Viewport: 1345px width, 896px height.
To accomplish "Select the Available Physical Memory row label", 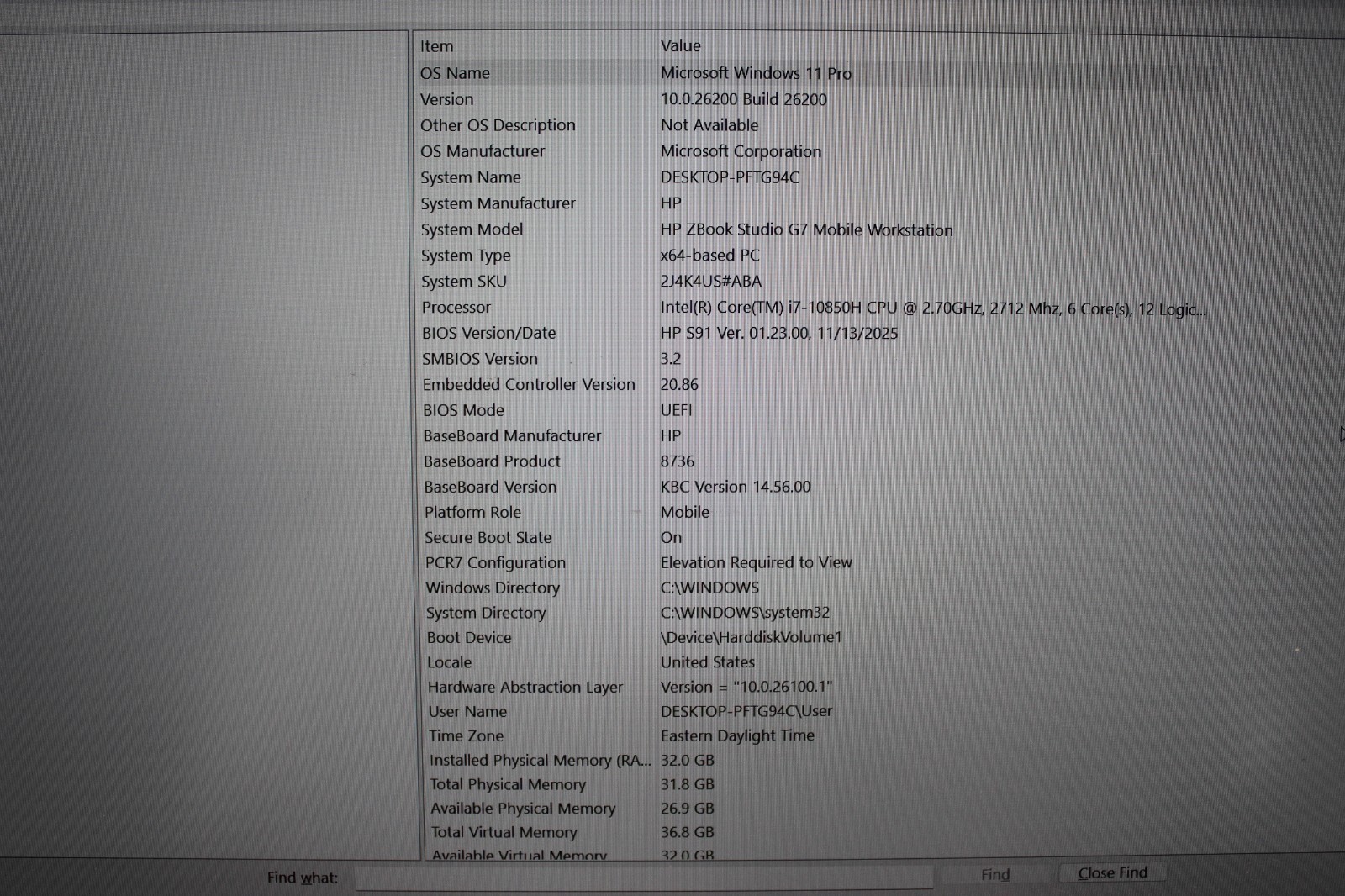I will tap(523, 809).
